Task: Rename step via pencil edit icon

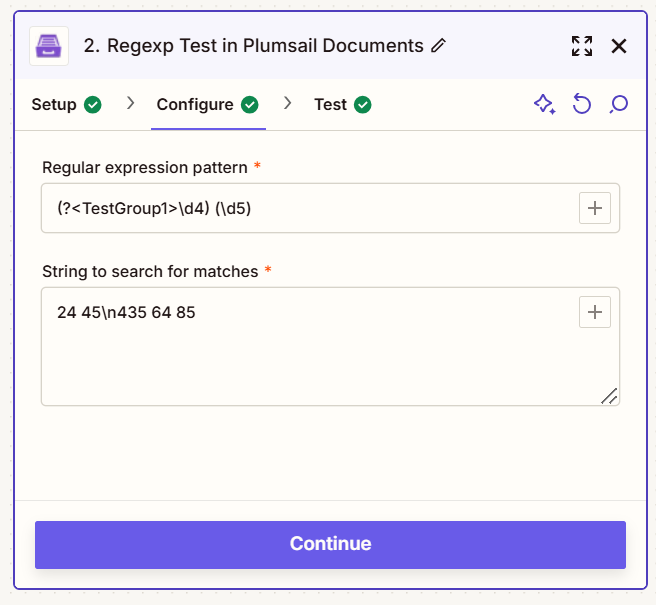Action: click(438, 45)
